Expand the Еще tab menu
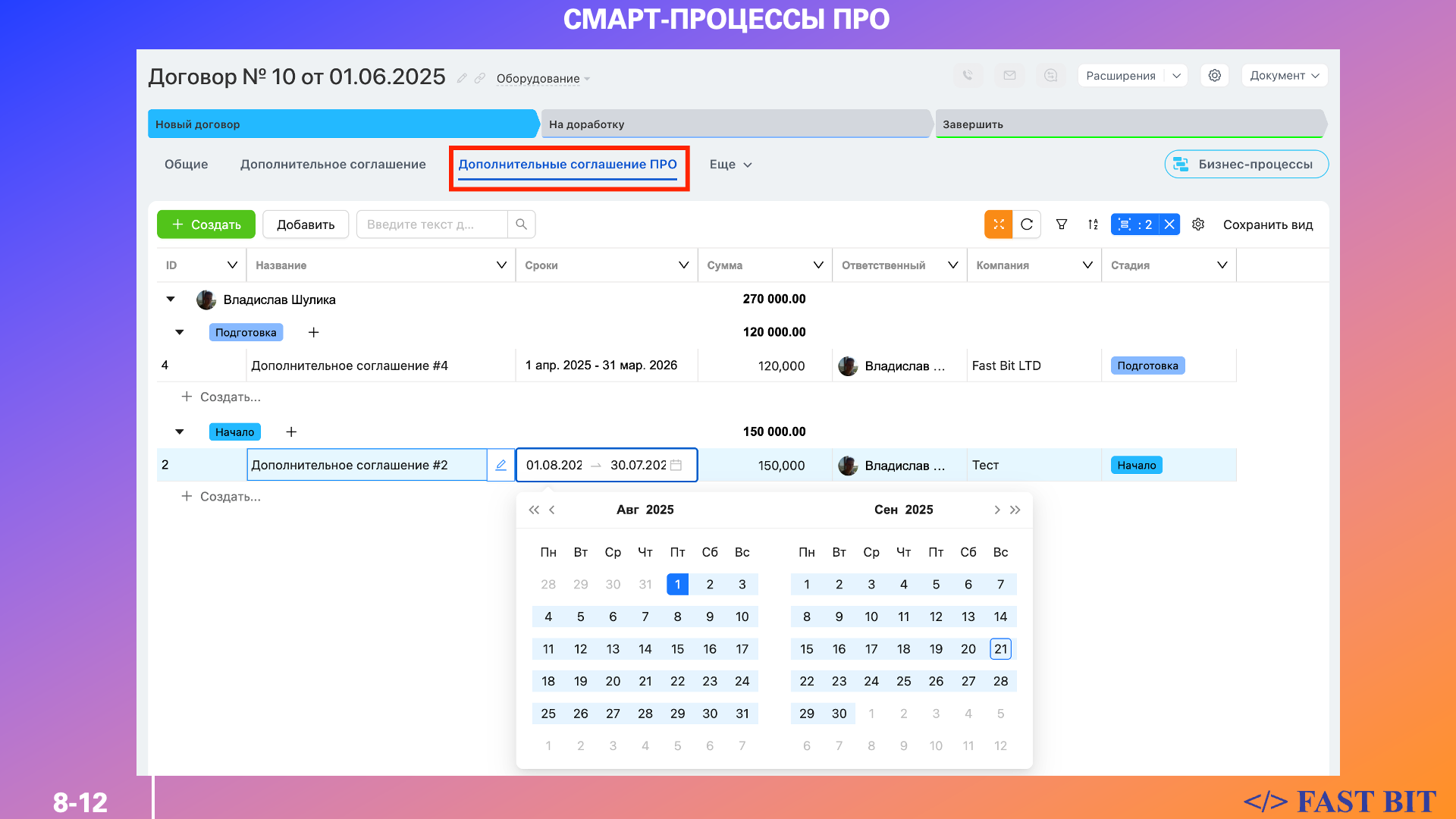1456x819 pixels. [730, 165]
